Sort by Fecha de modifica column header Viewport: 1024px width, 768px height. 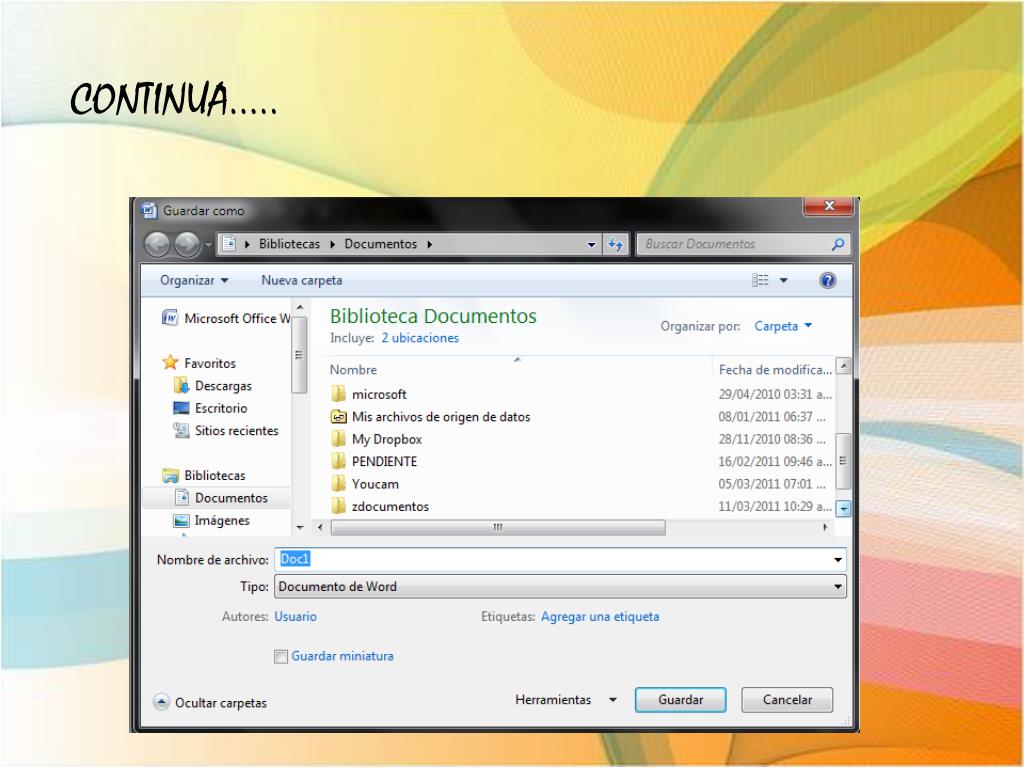[x=773, y=369]
